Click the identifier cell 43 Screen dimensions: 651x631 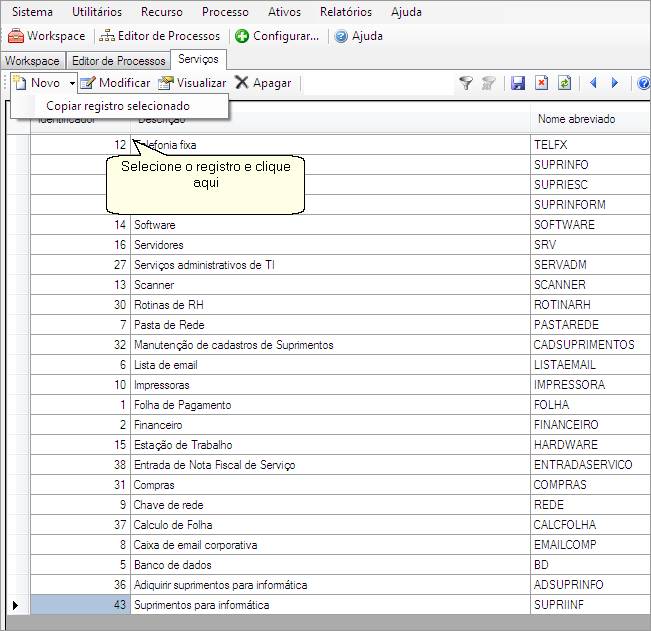(x=81, y=605)
